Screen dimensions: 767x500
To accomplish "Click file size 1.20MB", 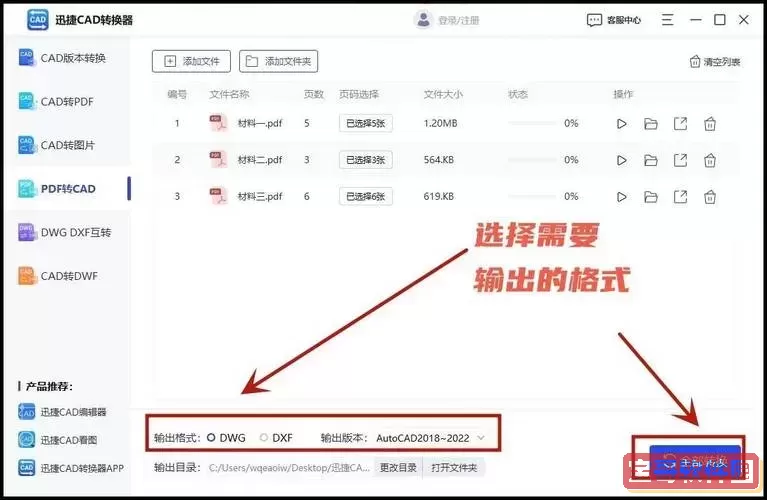I will (440, 123).
